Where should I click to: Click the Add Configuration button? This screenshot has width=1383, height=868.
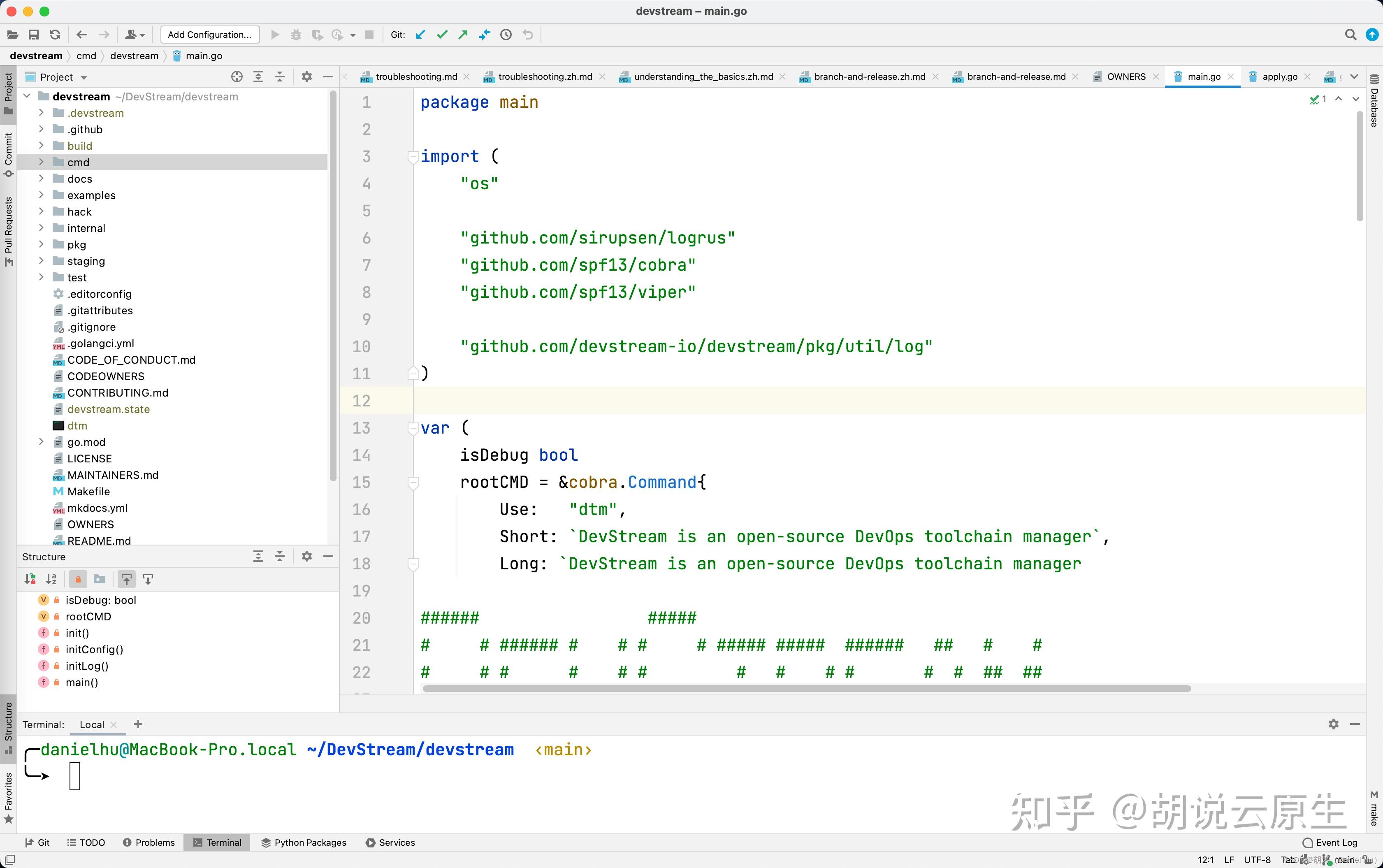pyautogui.click(x=209, y=35)
